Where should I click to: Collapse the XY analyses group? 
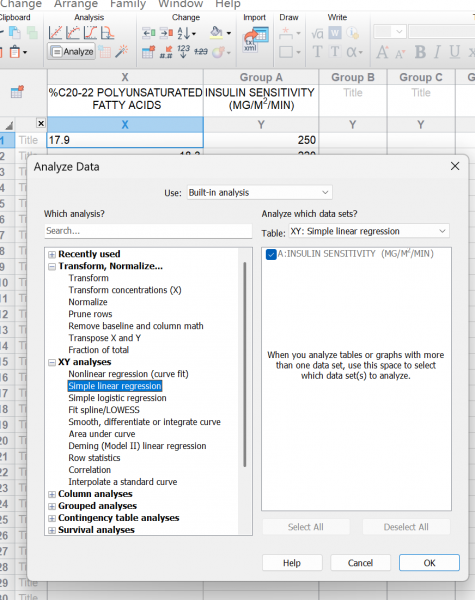pyautogui.click(x=52, y=362)
